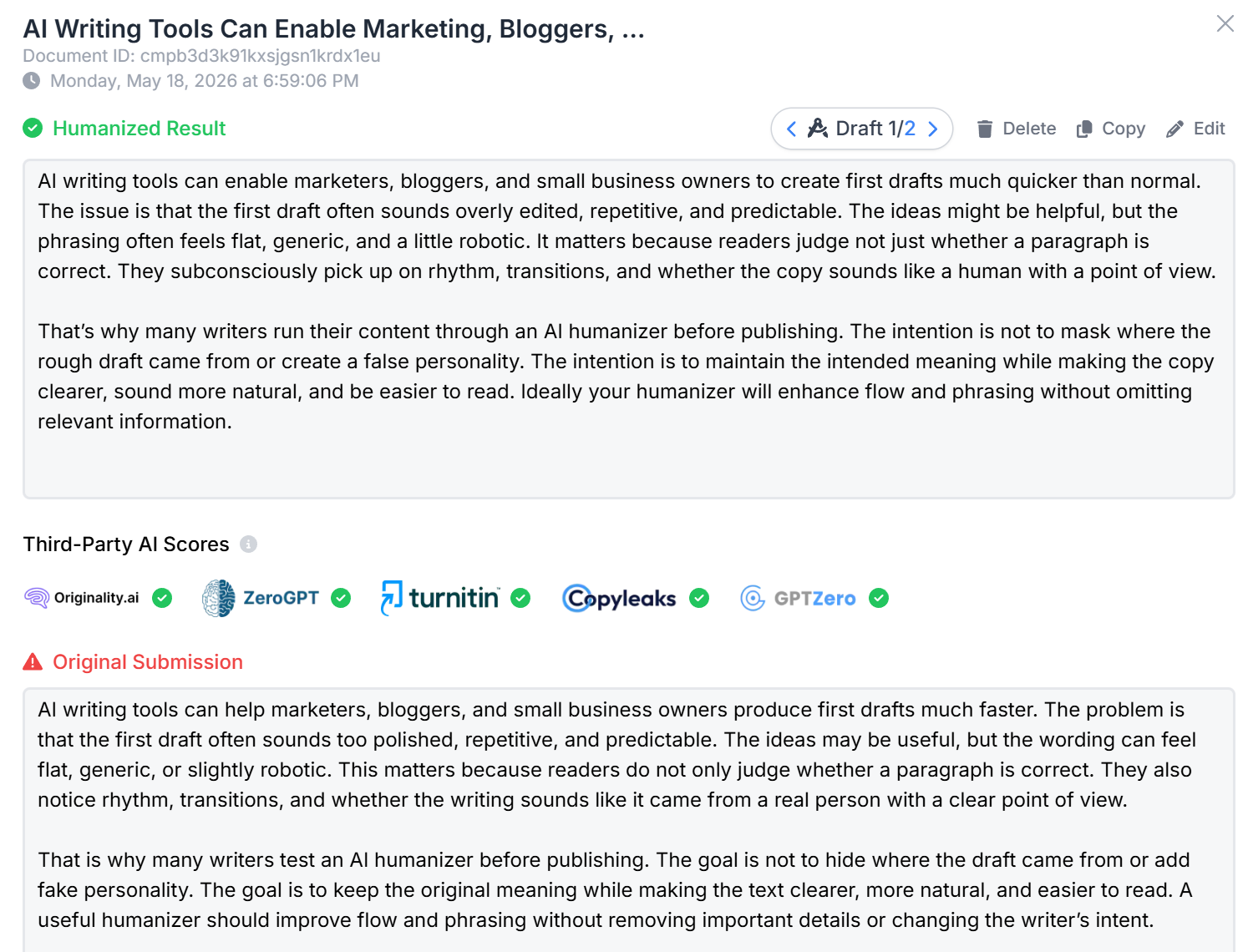The height and width of the screenshot is (952, 1248).
Task: Click the Humanized Result heading
Action: pos(139,129)
